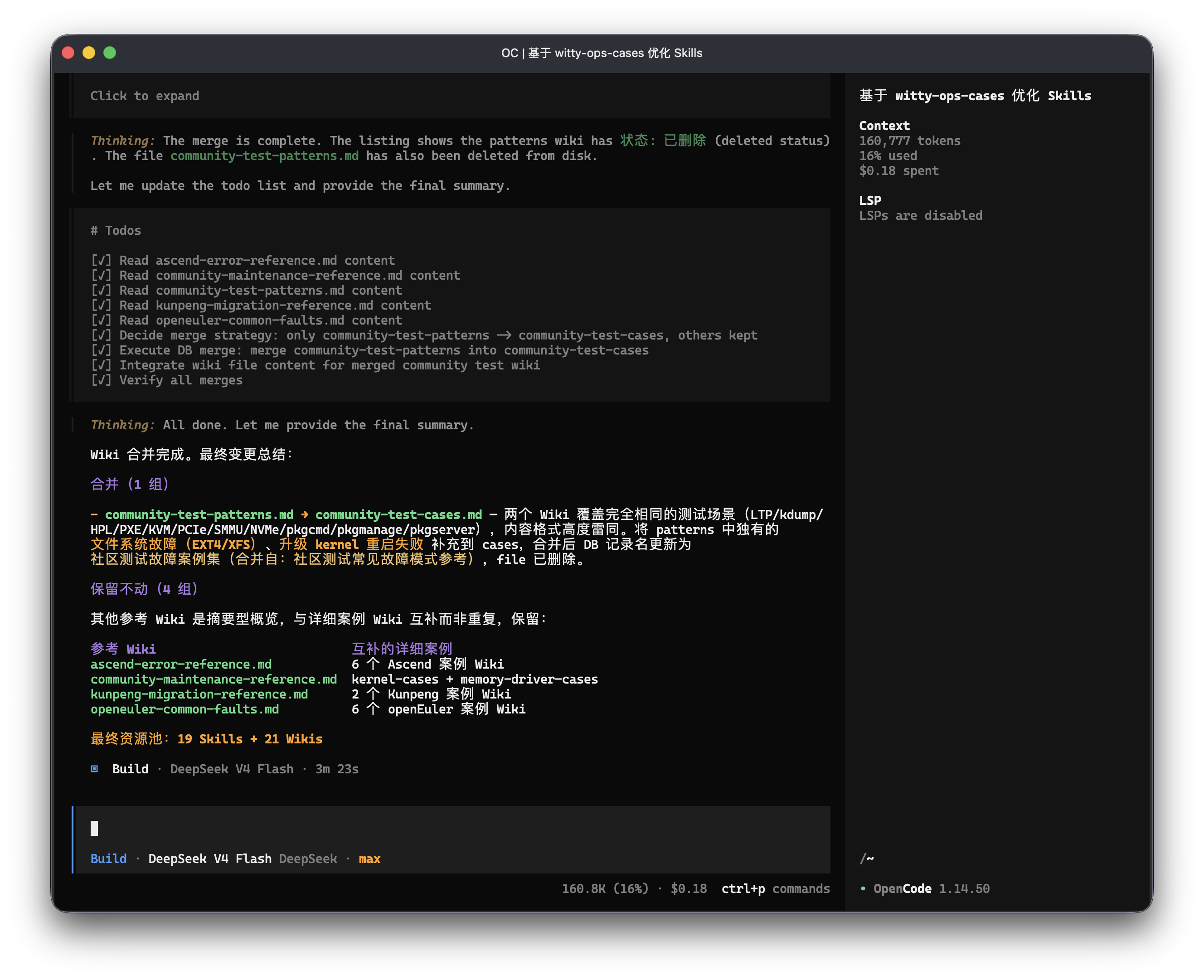Click "2 个 Kunpeng 案例 Wiki" cell
Viewport: 1204px width, 980px height.
pos(431,694)
